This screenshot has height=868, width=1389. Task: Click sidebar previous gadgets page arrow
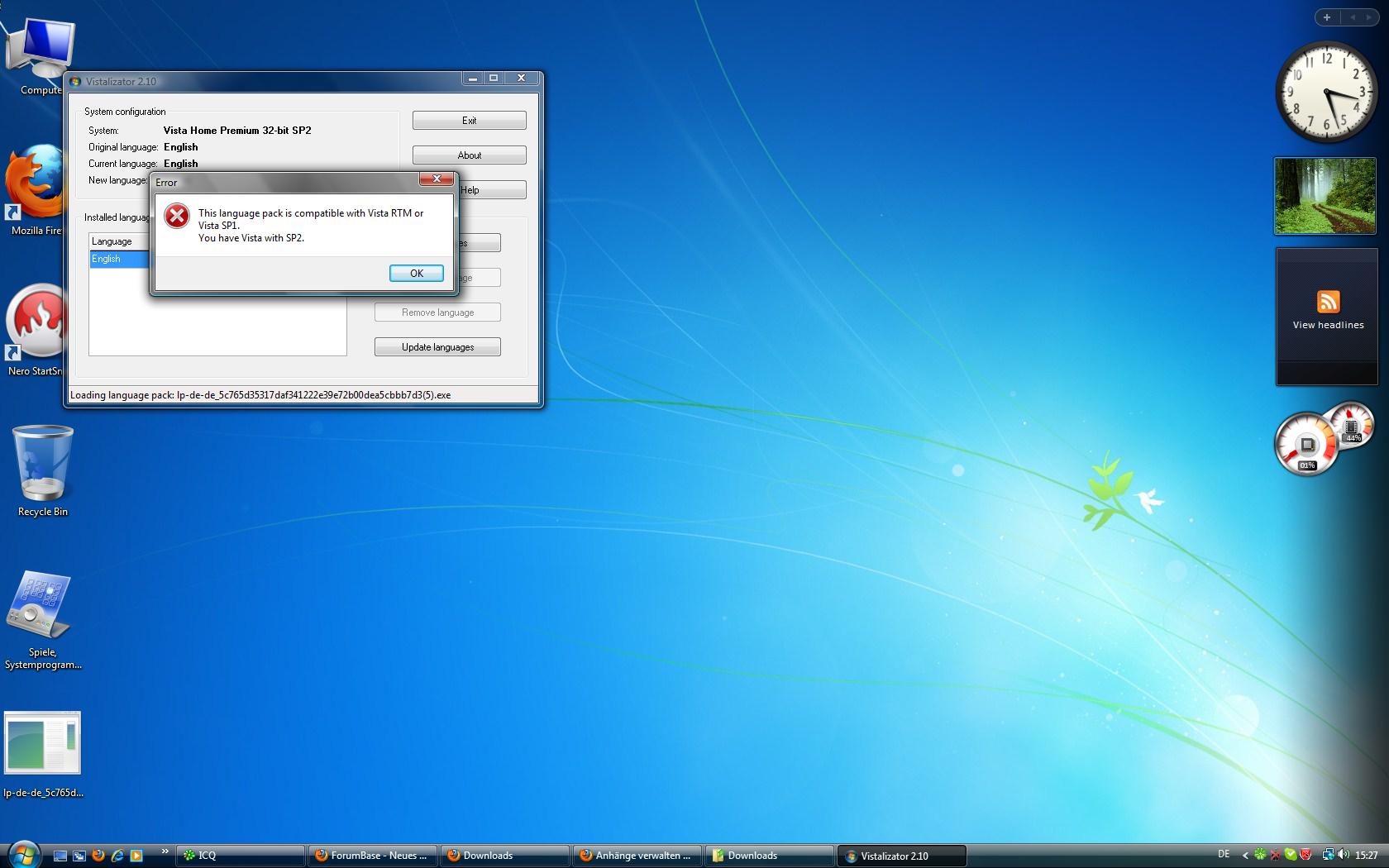(1353, 17)
